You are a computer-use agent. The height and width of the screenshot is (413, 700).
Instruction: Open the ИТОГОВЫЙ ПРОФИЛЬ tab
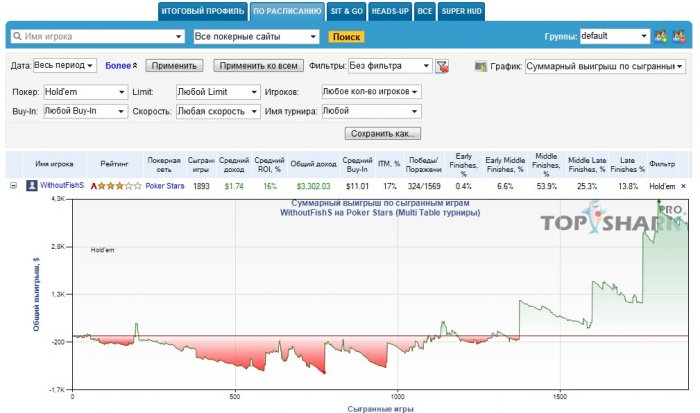pyautogui.click(x=203, y=11)
